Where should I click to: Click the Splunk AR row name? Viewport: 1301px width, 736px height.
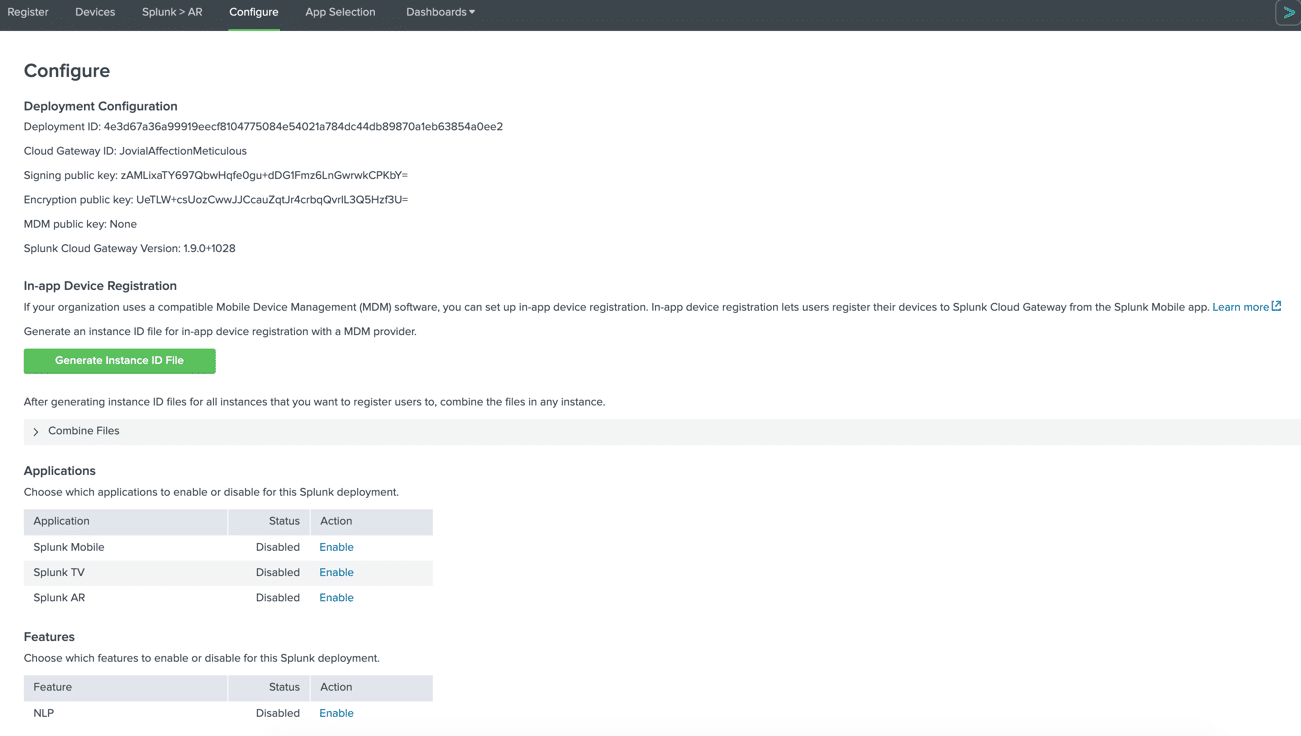(59, 598)
